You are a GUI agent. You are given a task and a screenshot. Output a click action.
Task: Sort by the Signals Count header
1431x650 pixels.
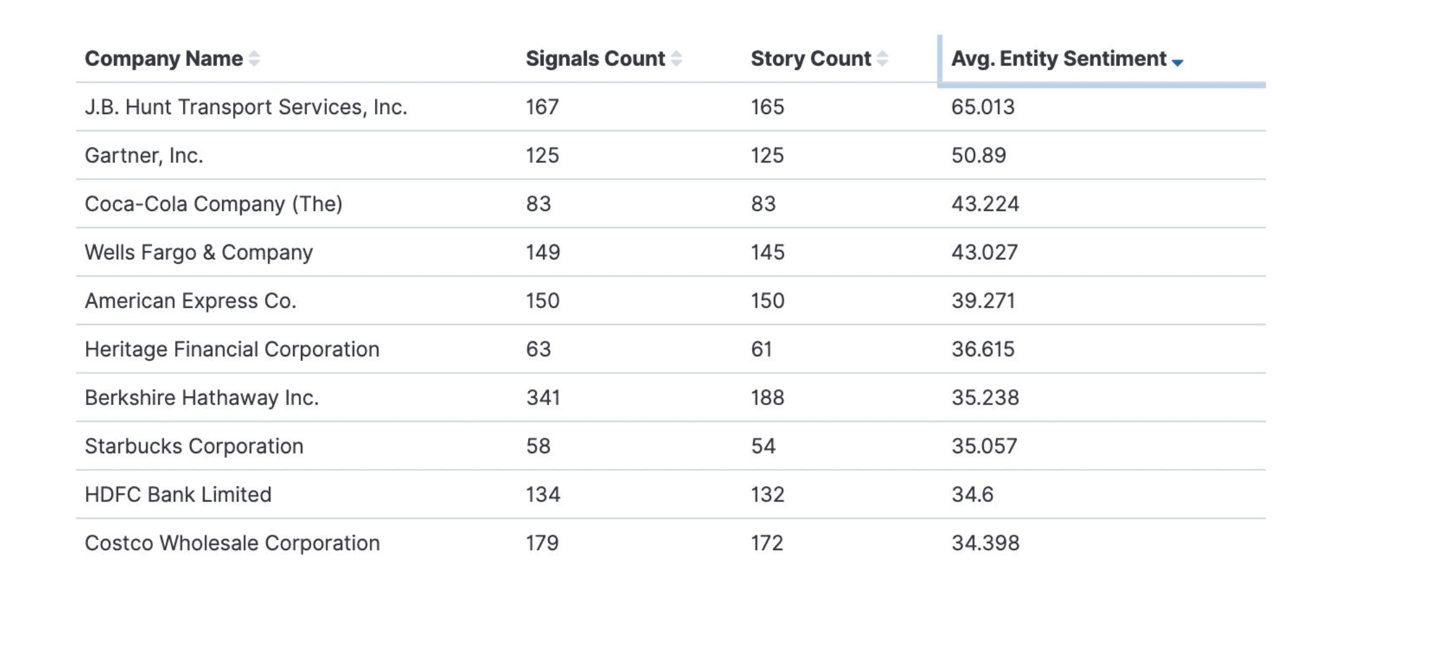pyautogui.click(x=595, y=59)
